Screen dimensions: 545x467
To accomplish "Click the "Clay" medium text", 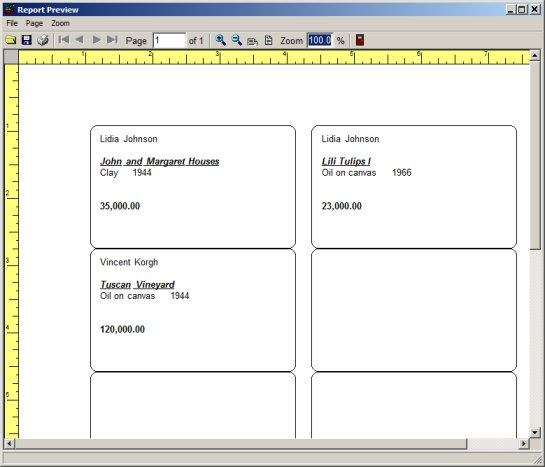I will click(x=109, y=173).
